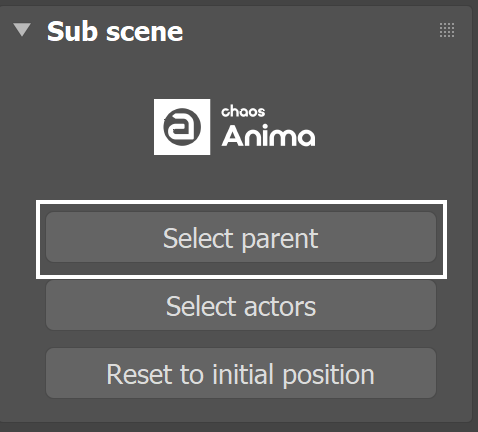
Task: Click the circular 'a' emblem in logo
Action: click(x=182, y=127)
